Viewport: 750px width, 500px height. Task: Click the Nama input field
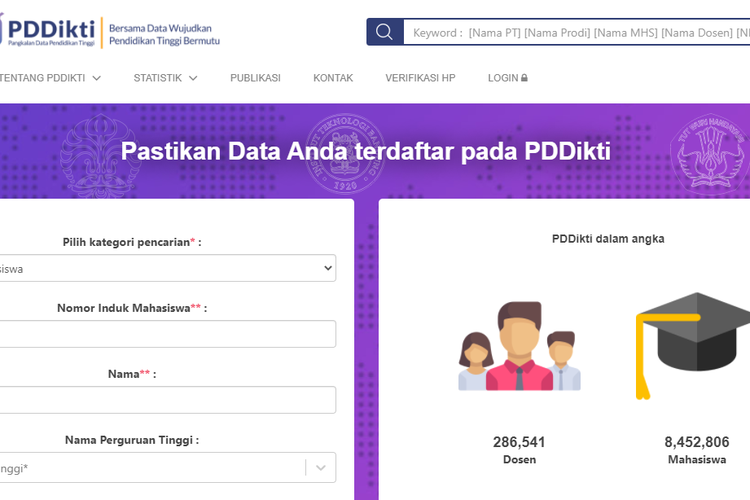click(167, 400)
